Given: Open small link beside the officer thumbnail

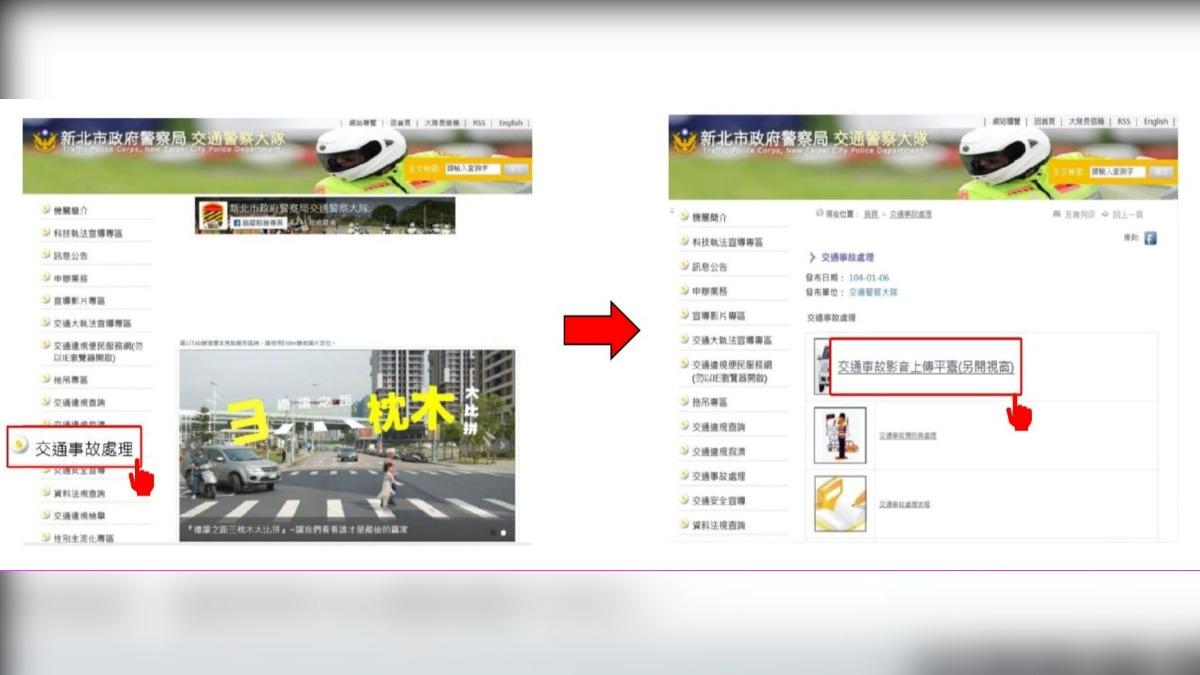Looking at the screenshot, I should pos(908,436).
